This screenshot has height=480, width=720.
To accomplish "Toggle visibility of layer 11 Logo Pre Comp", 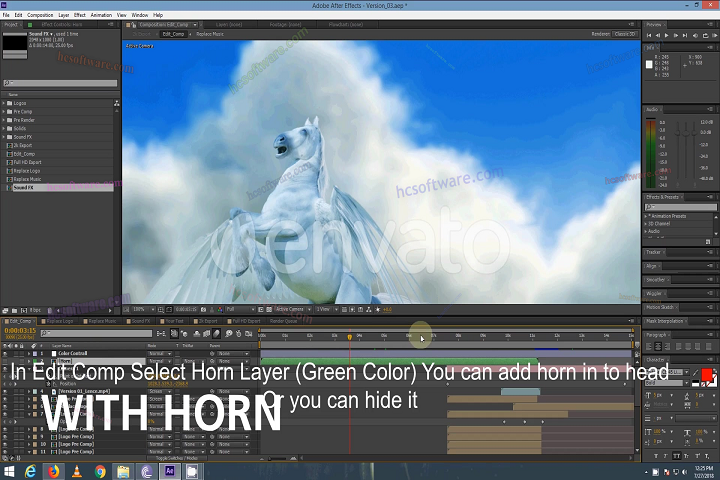I will click(x=5, y=452).
